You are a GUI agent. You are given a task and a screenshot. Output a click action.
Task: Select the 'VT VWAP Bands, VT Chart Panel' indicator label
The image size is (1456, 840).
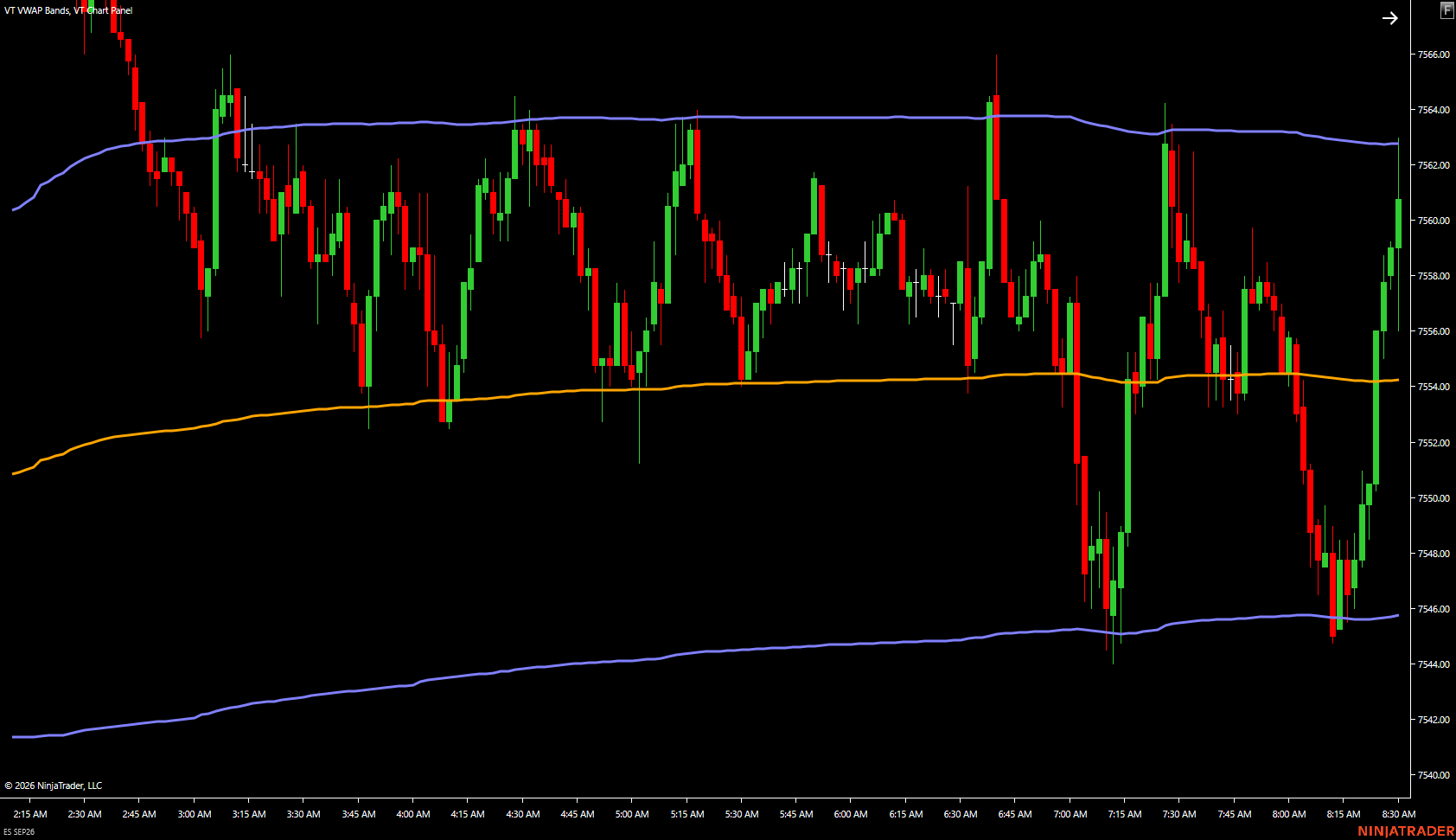[x=68, y=10]
